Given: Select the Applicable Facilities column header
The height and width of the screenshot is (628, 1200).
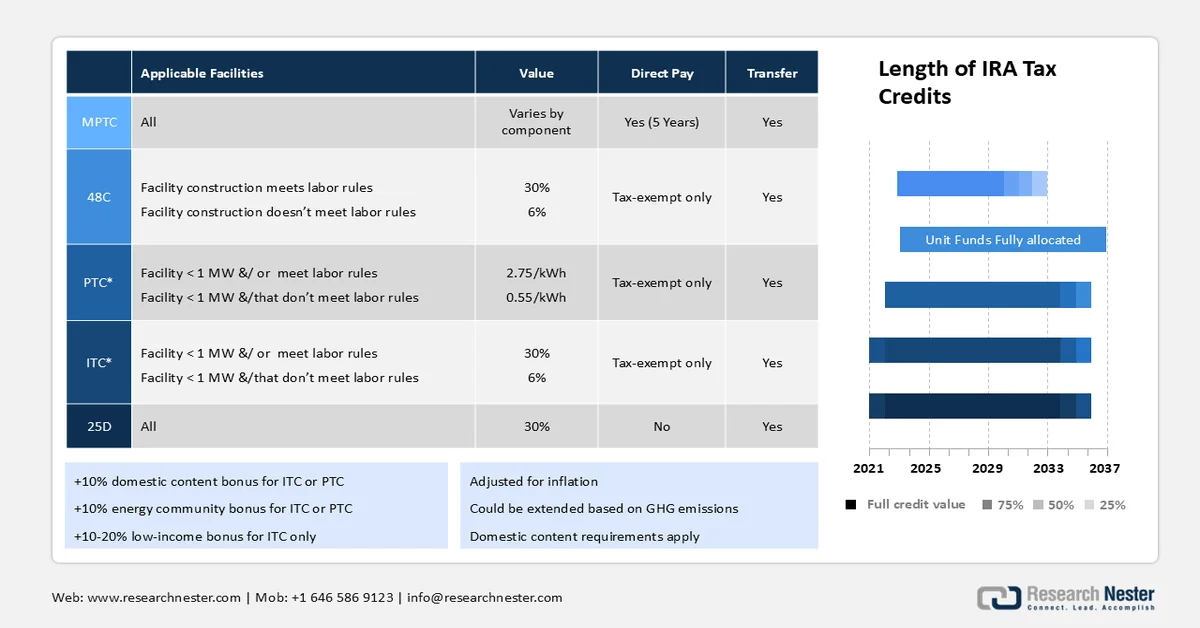Looking at the screenshot, I should click(202, 73).
